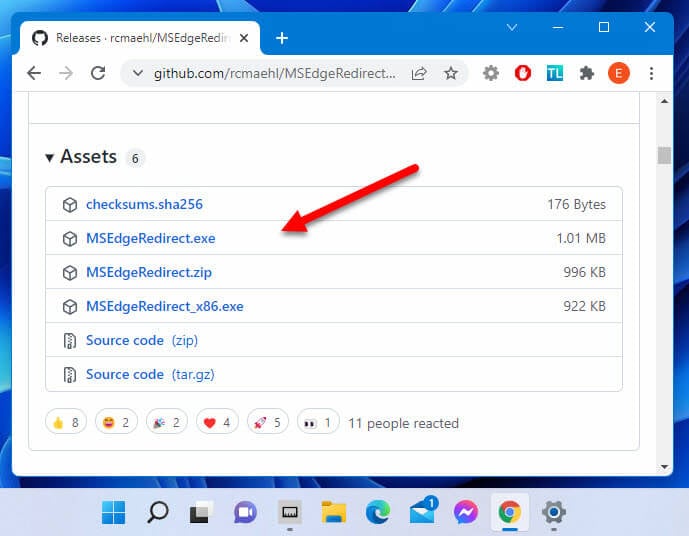The image size is (689, 536).
Task: Click the address bar URL field
Action: (274, 73)
